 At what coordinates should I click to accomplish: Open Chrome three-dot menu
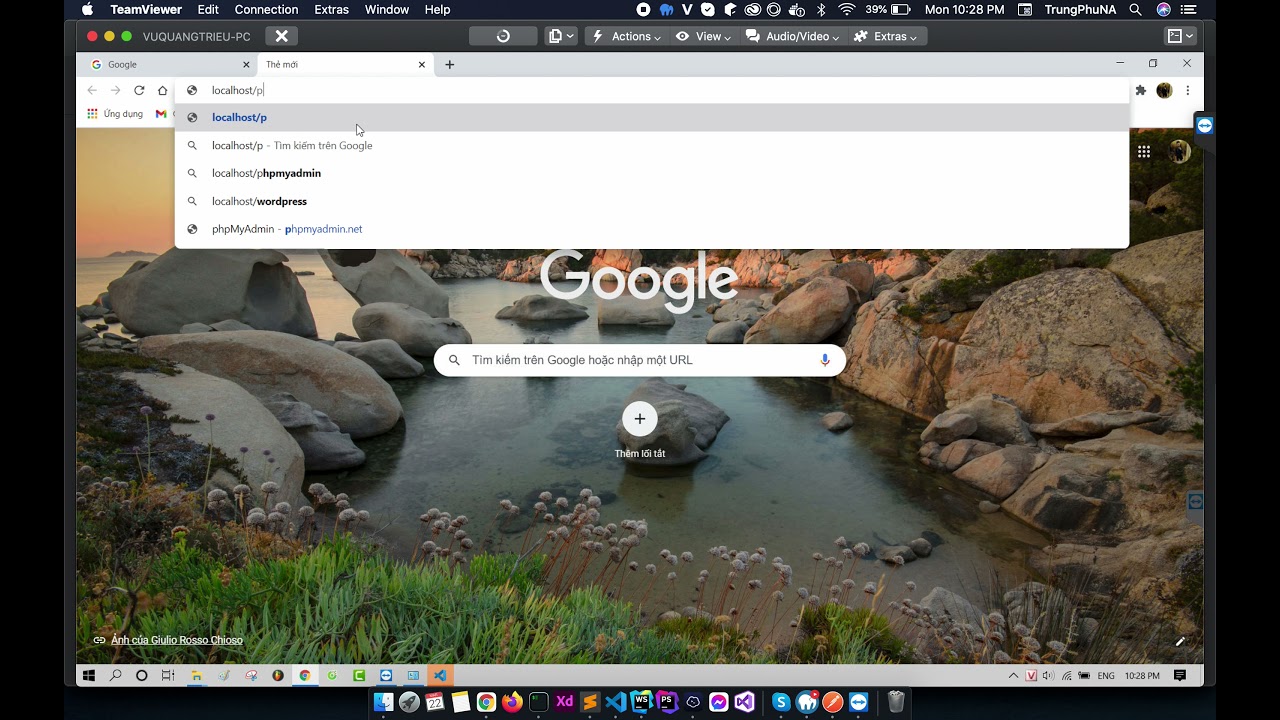1188,90
